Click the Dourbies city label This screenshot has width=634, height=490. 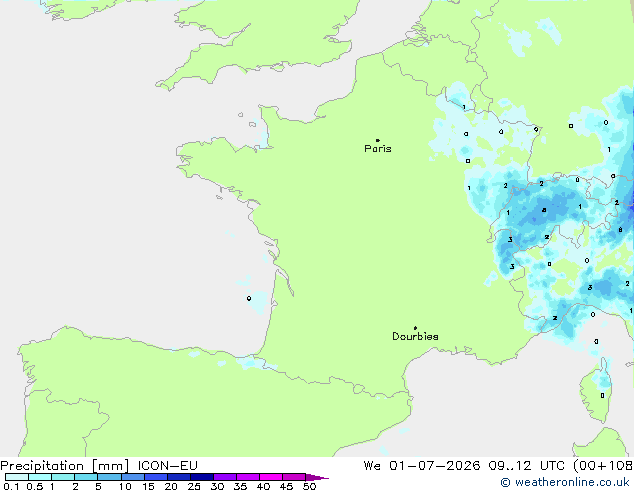coord(415,336)
